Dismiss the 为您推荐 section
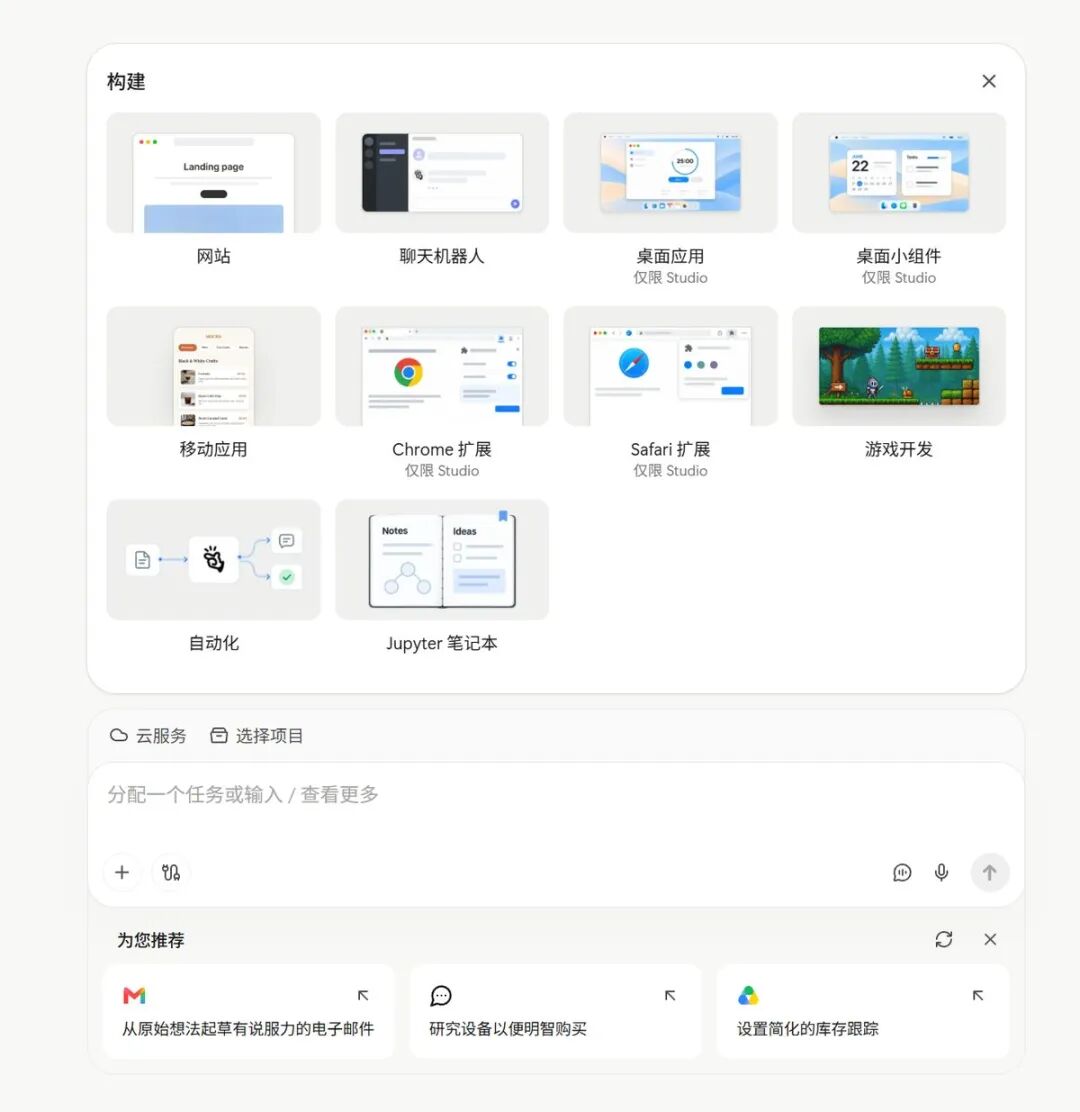 [990, 940]
